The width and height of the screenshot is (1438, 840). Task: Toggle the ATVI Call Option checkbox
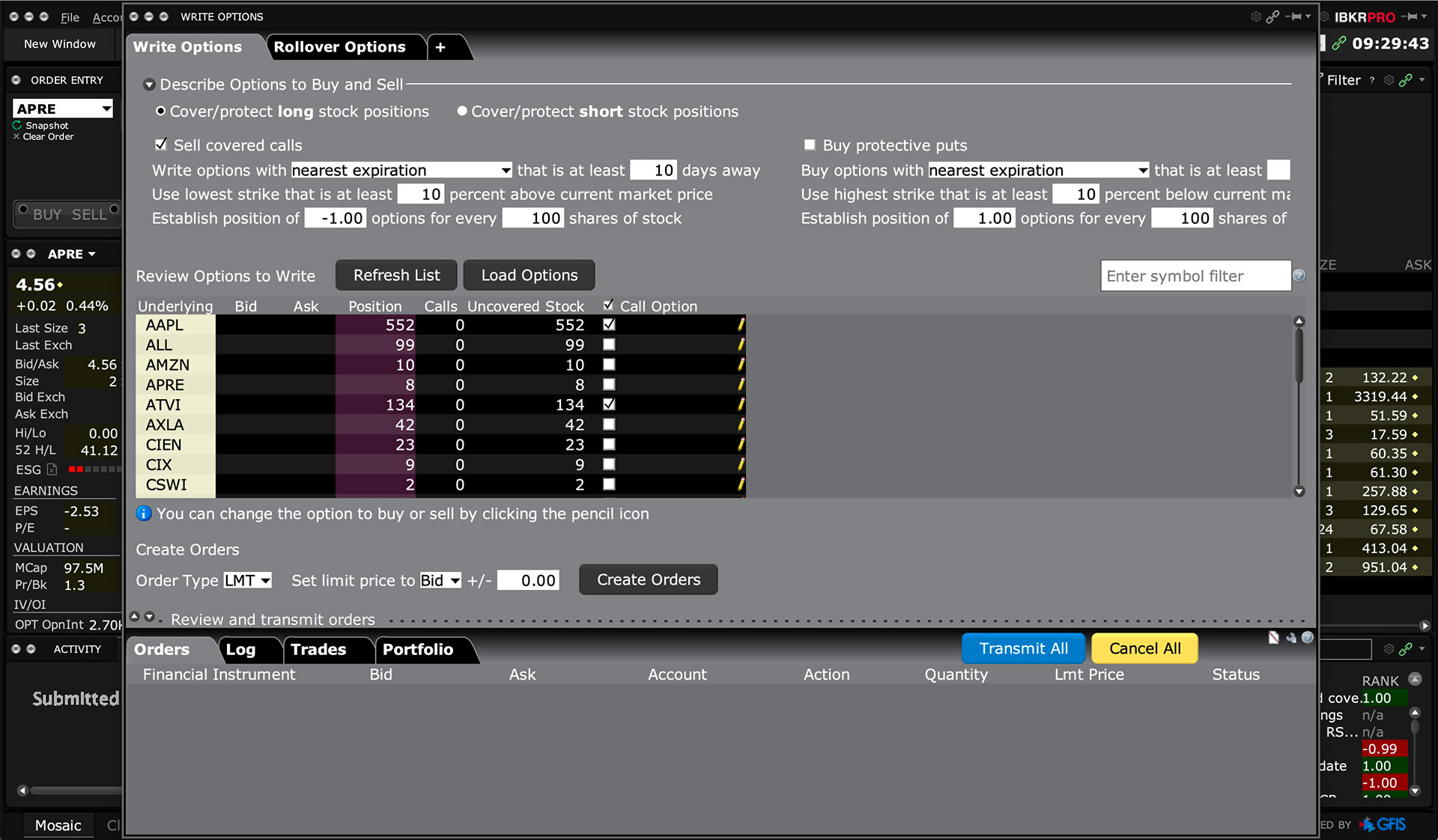[x=608, y=404]
